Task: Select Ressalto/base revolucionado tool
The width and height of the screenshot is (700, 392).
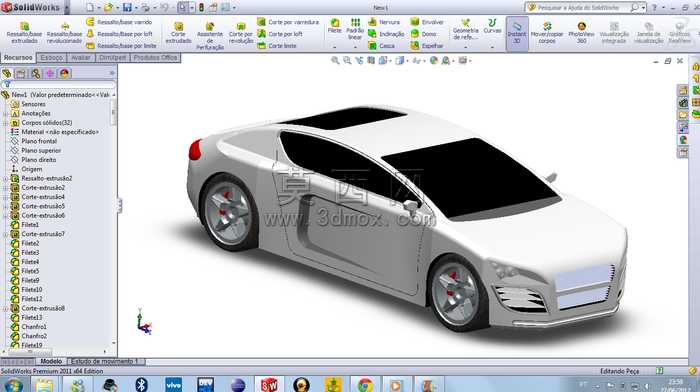Action: (x=64, y=33)
